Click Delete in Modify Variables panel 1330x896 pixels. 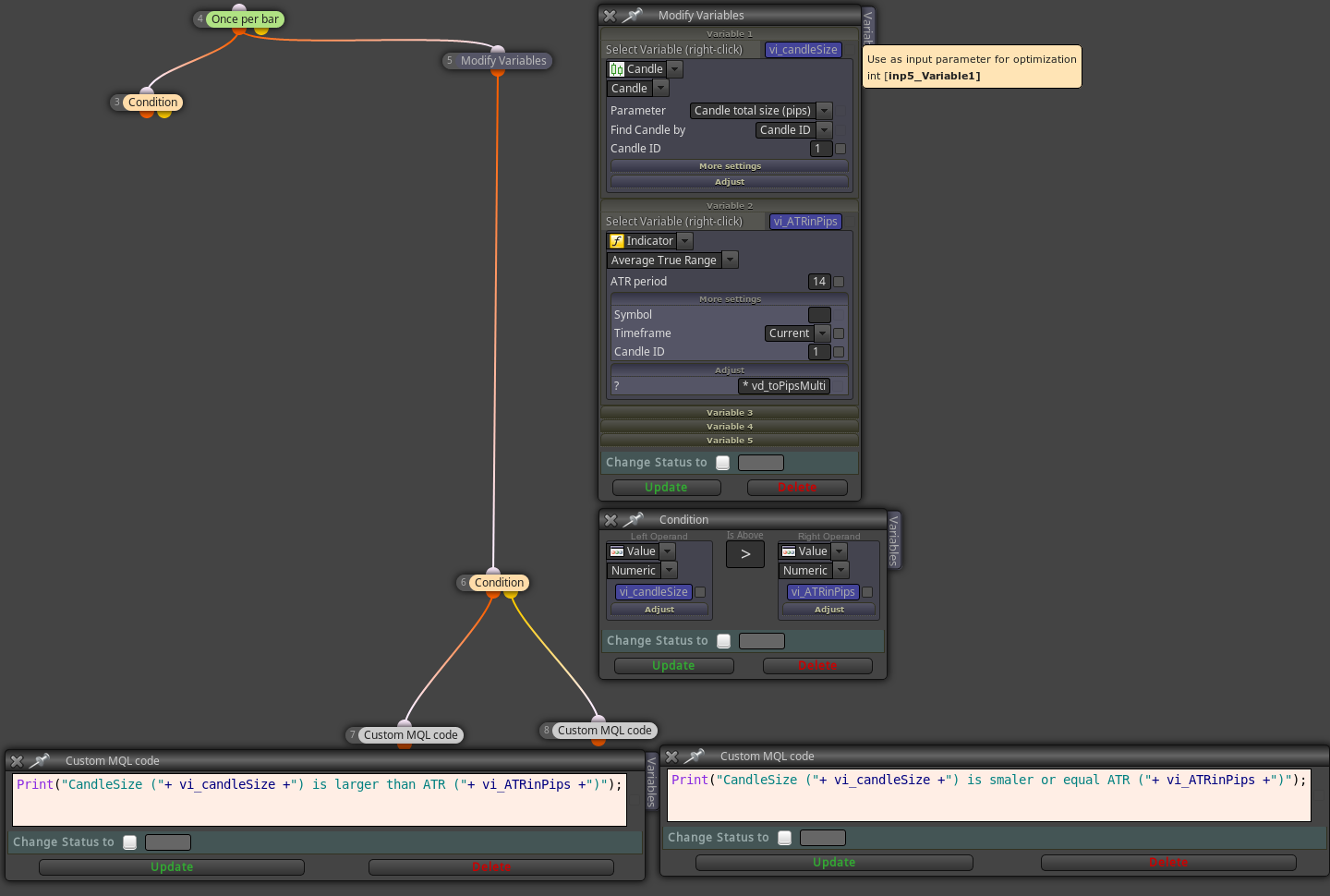(x=797, y=488)
